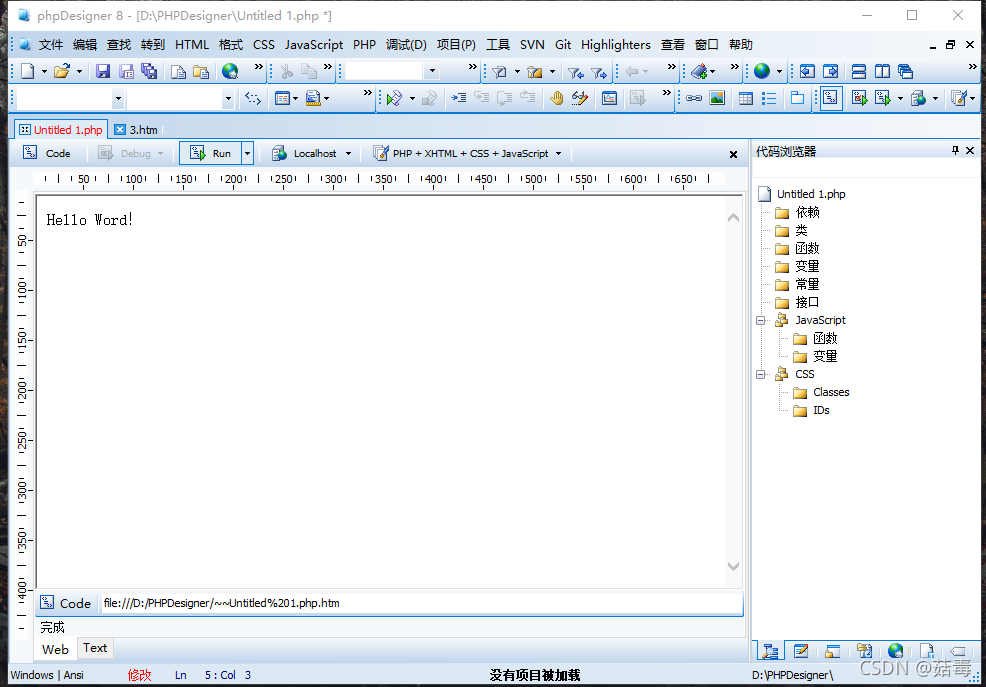Click the globe icon before the tile buttons
Viewport: 986px width, 687px height.
click(762, 71)
